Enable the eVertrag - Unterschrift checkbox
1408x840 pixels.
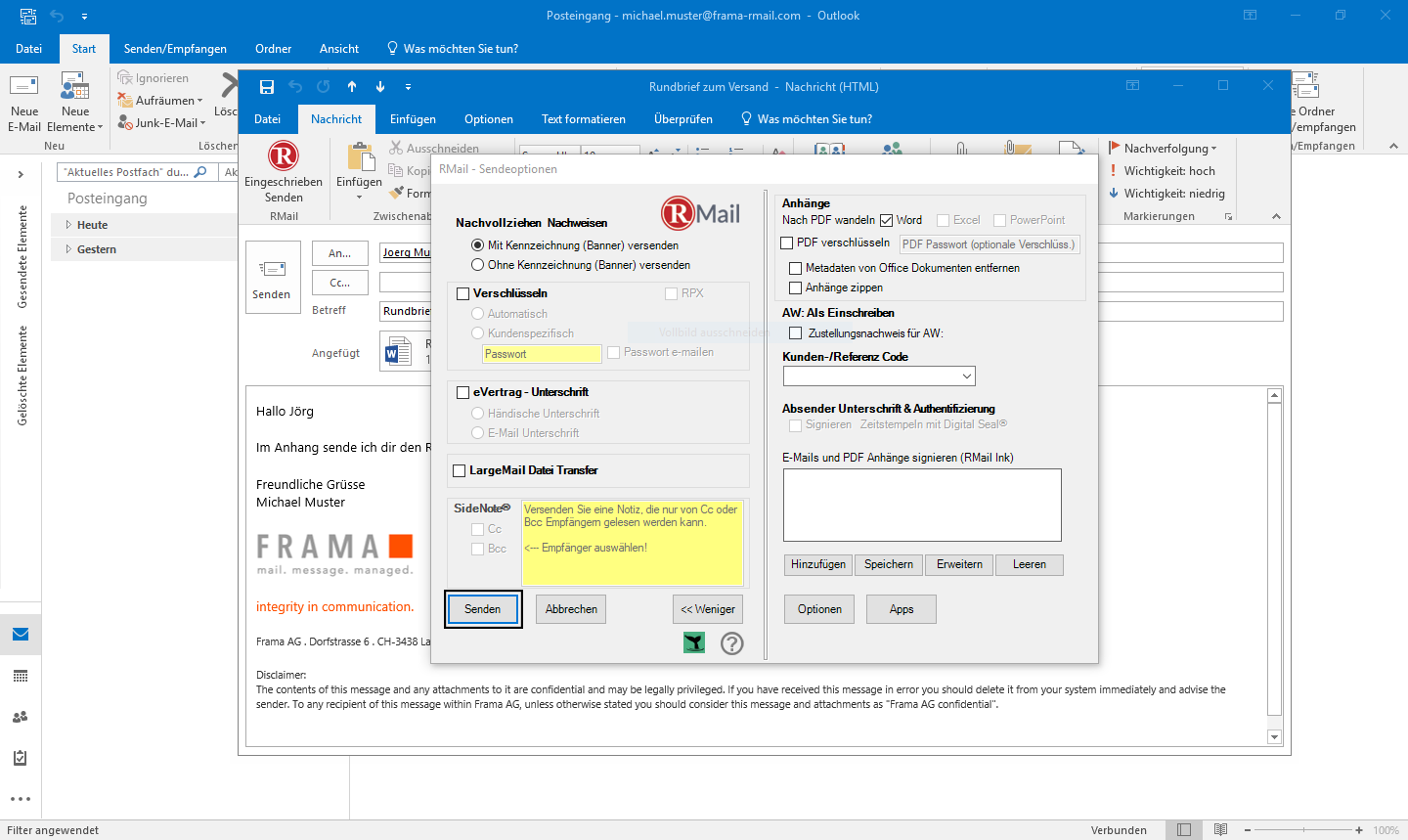(463, 392)
